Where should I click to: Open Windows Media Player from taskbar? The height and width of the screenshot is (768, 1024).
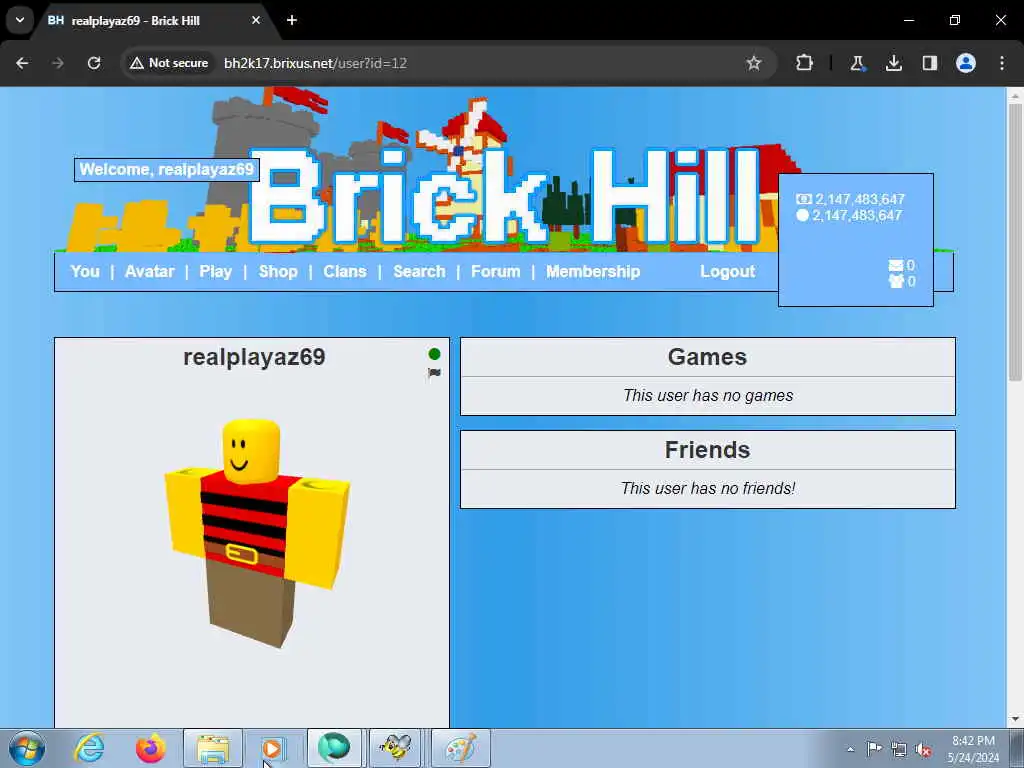pos(273,748)
